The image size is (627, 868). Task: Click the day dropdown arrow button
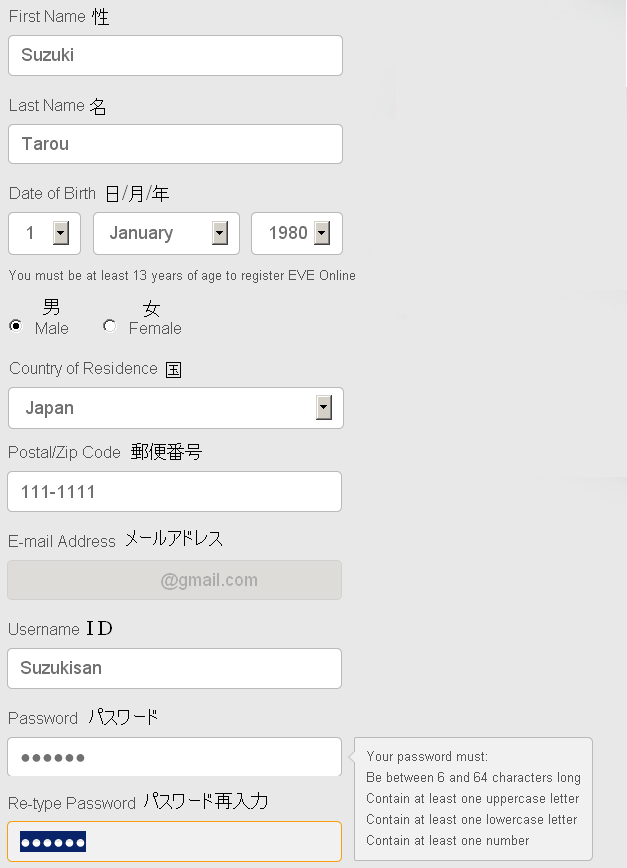pos(60,234)
